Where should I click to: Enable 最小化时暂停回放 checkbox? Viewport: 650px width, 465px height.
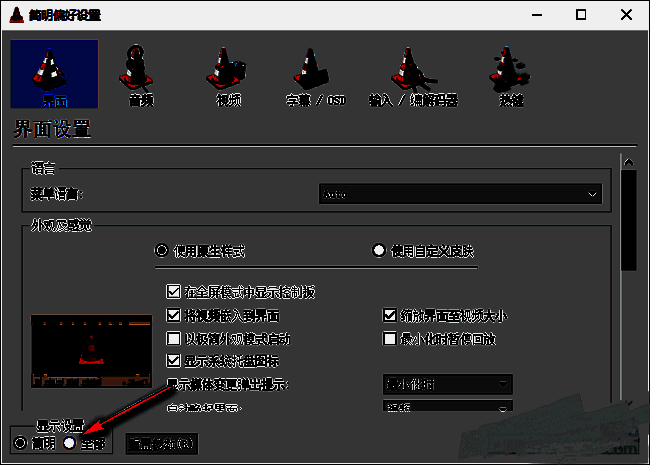(x=389, y=339)
